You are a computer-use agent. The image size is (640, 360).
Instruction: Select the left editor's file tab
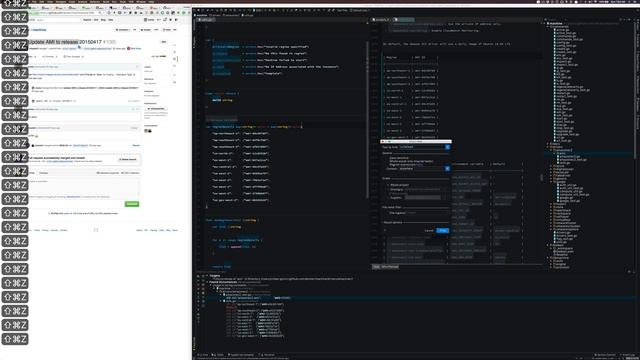[205, 20]
